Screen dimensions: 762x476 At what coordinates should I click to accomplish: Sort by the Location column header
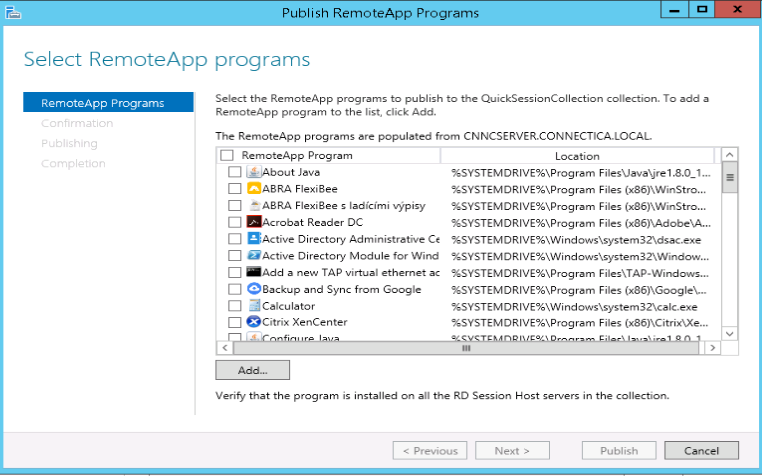coord(577,156)
